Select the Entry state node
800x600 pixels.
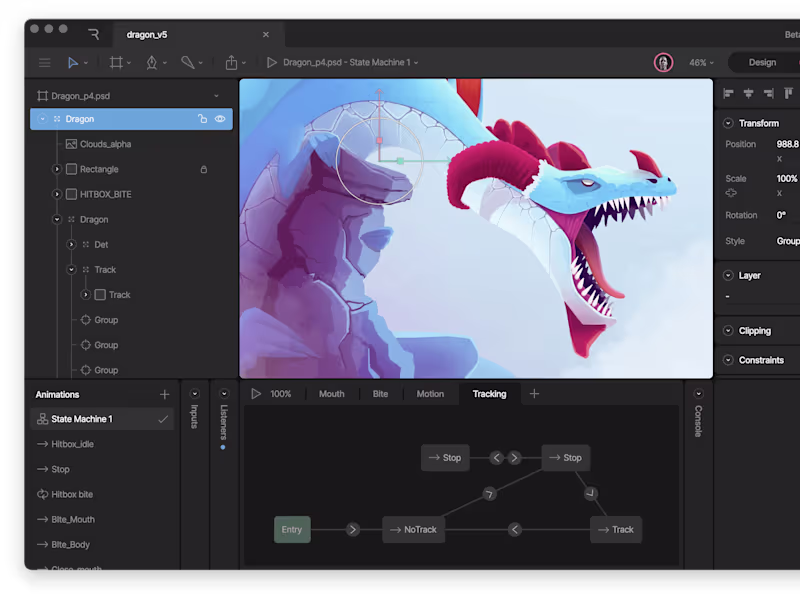(x=292, y=530)
